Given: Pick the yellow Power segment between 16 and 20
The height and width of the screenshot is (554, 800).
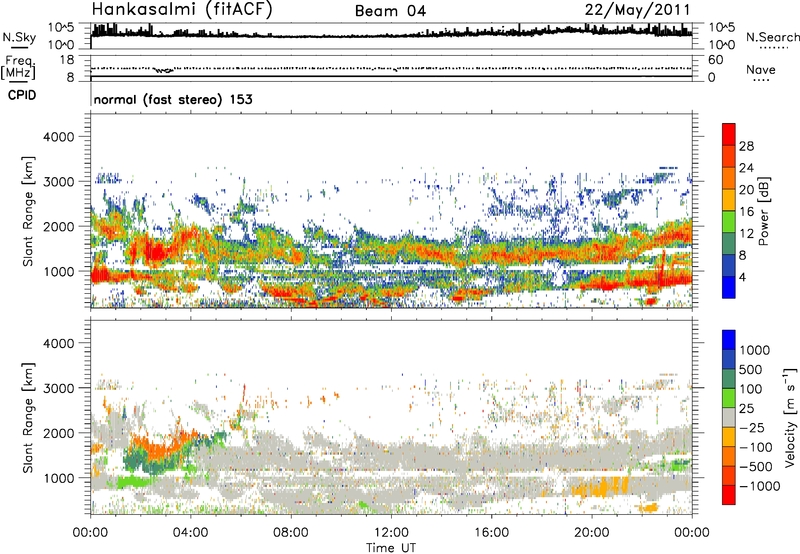Looking at the screenshot, I should click(729, 200).
